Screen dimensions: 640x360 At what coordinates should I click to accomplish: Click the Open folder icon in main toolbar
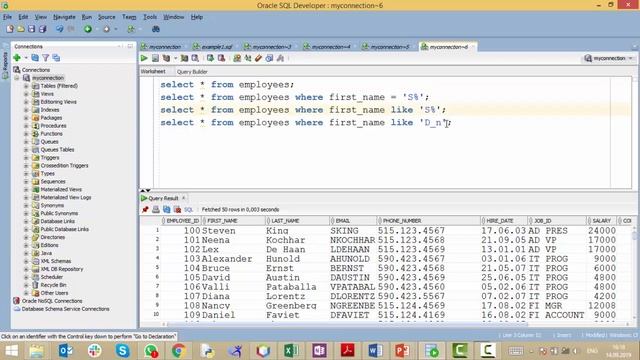click(x=20, y=29)
